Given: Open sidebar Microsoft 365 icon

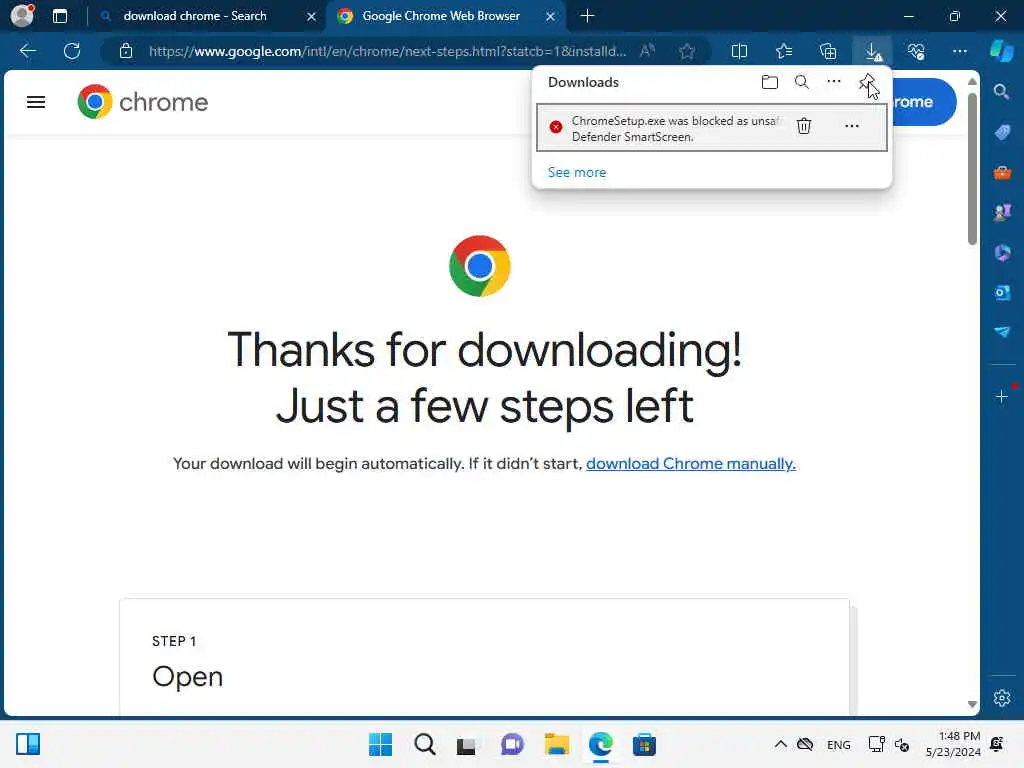Looking at the screenshot, I should (x=1002, y=252).
